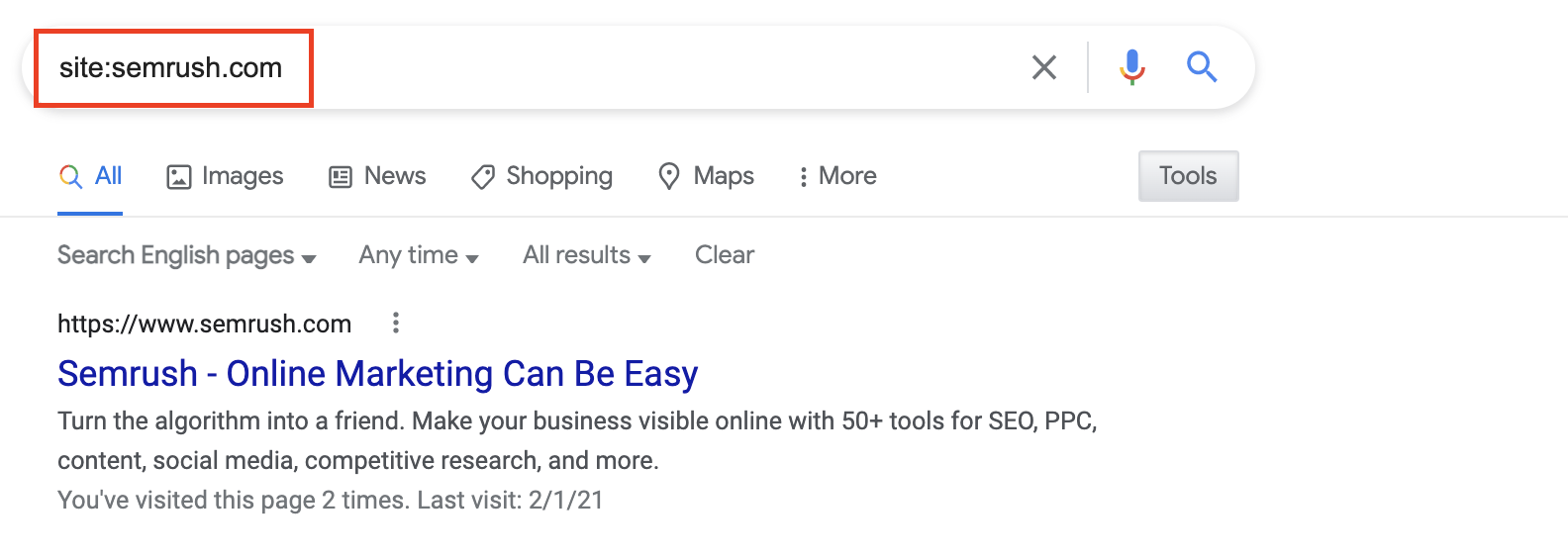Expand the More search categories menu
This screenshot has height=558, width=1568.
(x=837, y=176)
